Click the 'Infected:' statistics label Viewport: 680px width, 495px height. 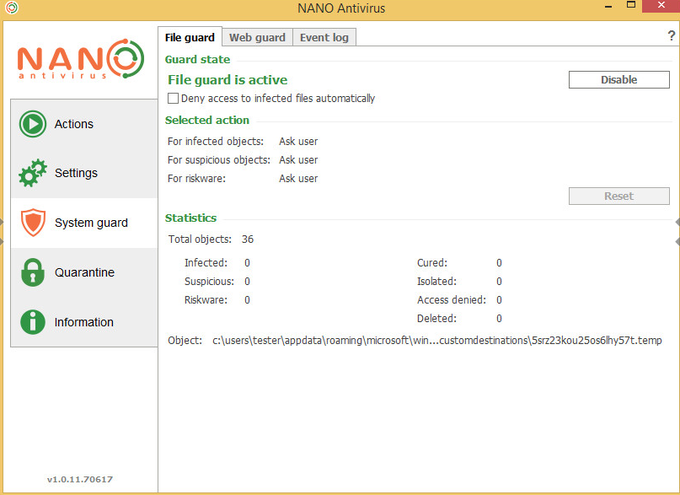tap(206, 263)
